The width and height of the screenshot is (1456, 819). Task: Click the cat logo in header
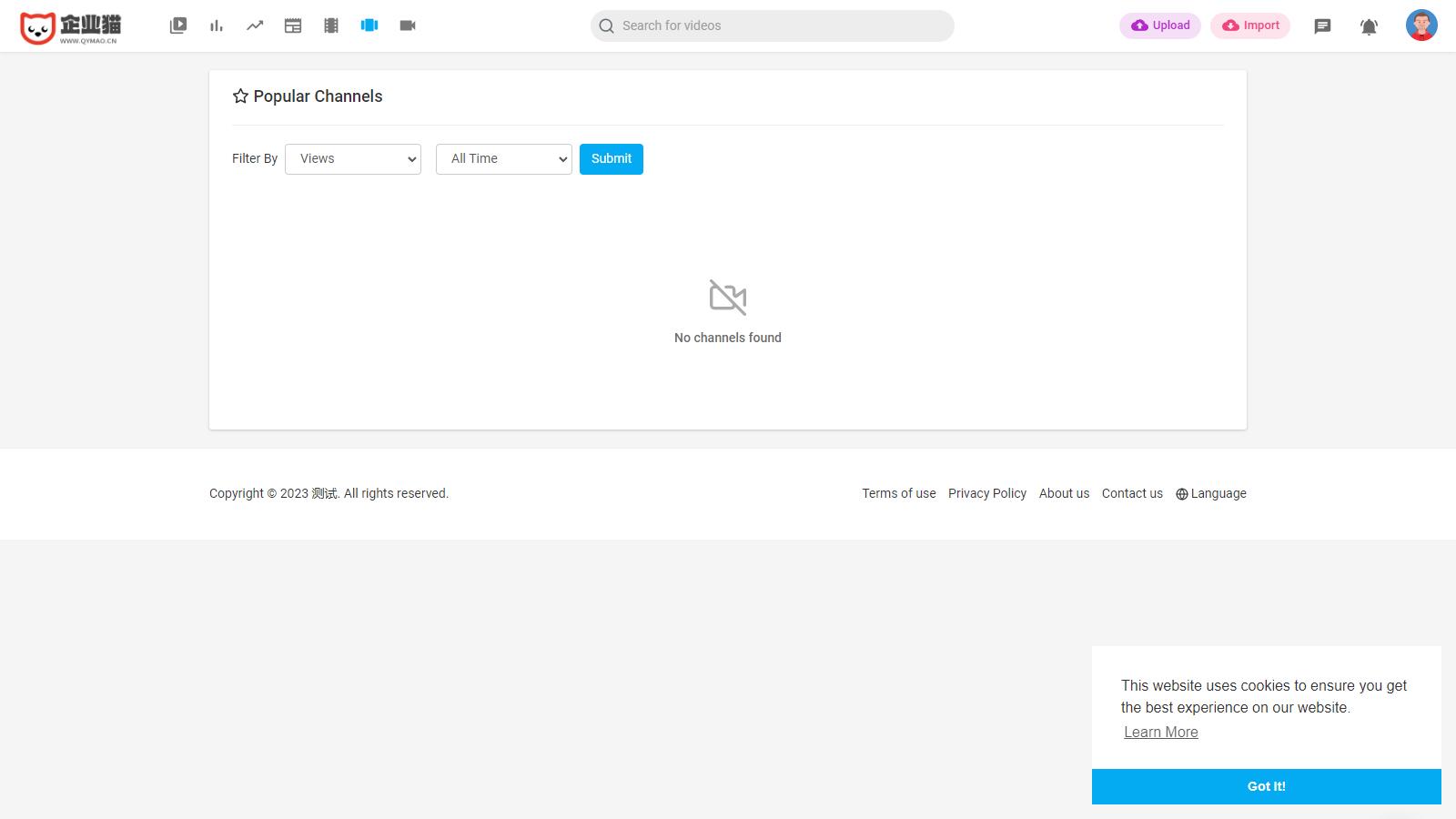pyautogui.click(x=70, y=27)
